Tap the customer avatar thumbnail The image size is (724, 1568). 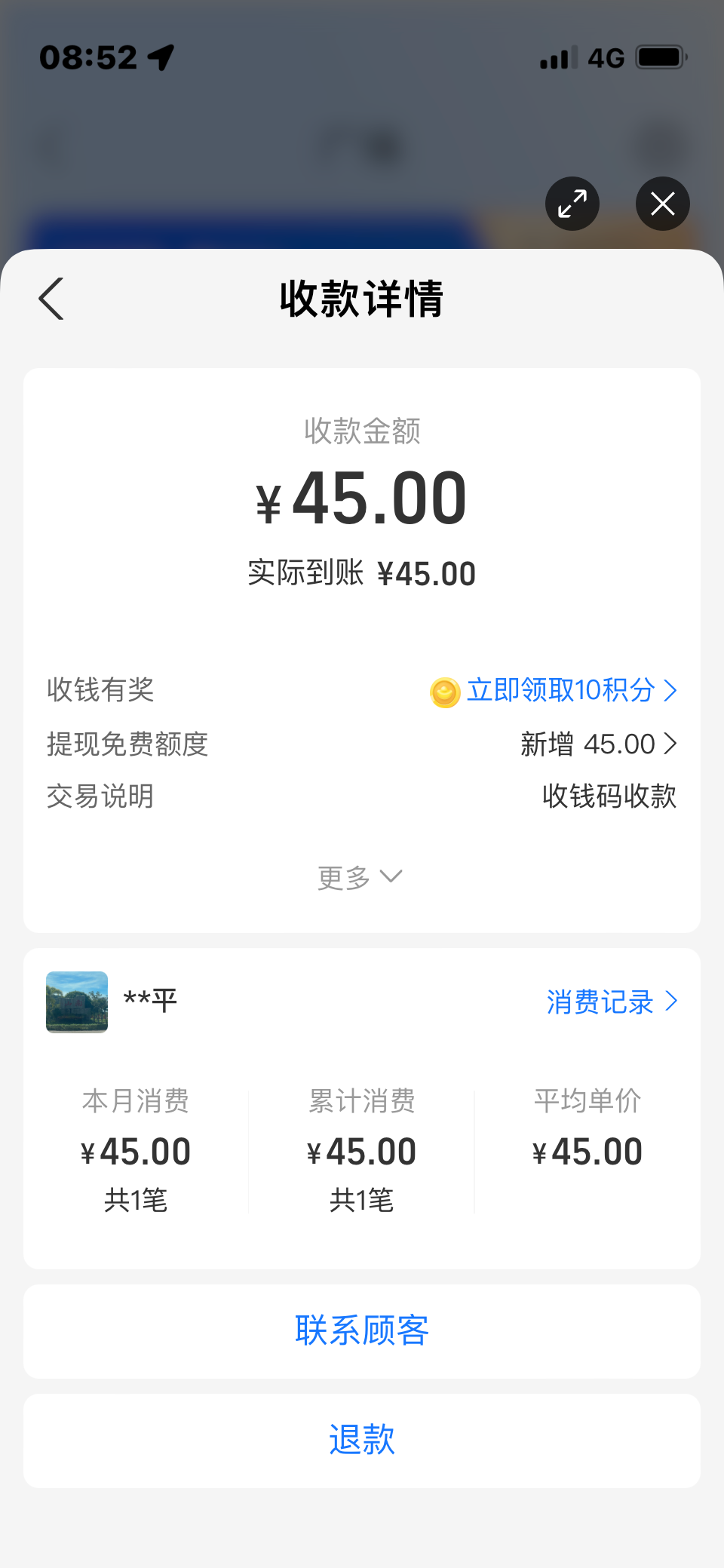(77, 1002)
